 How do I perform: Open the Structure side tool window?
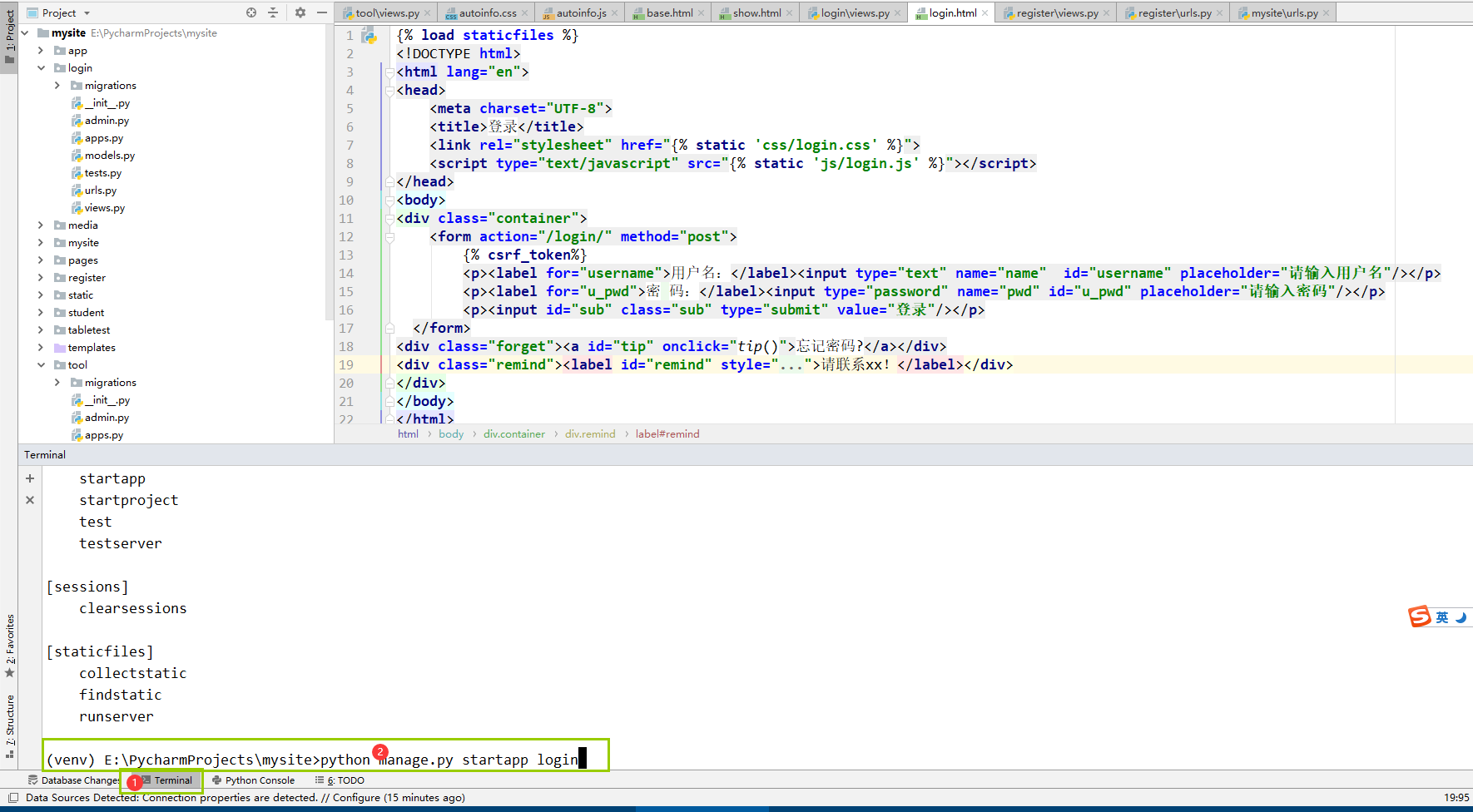[9, 726]
